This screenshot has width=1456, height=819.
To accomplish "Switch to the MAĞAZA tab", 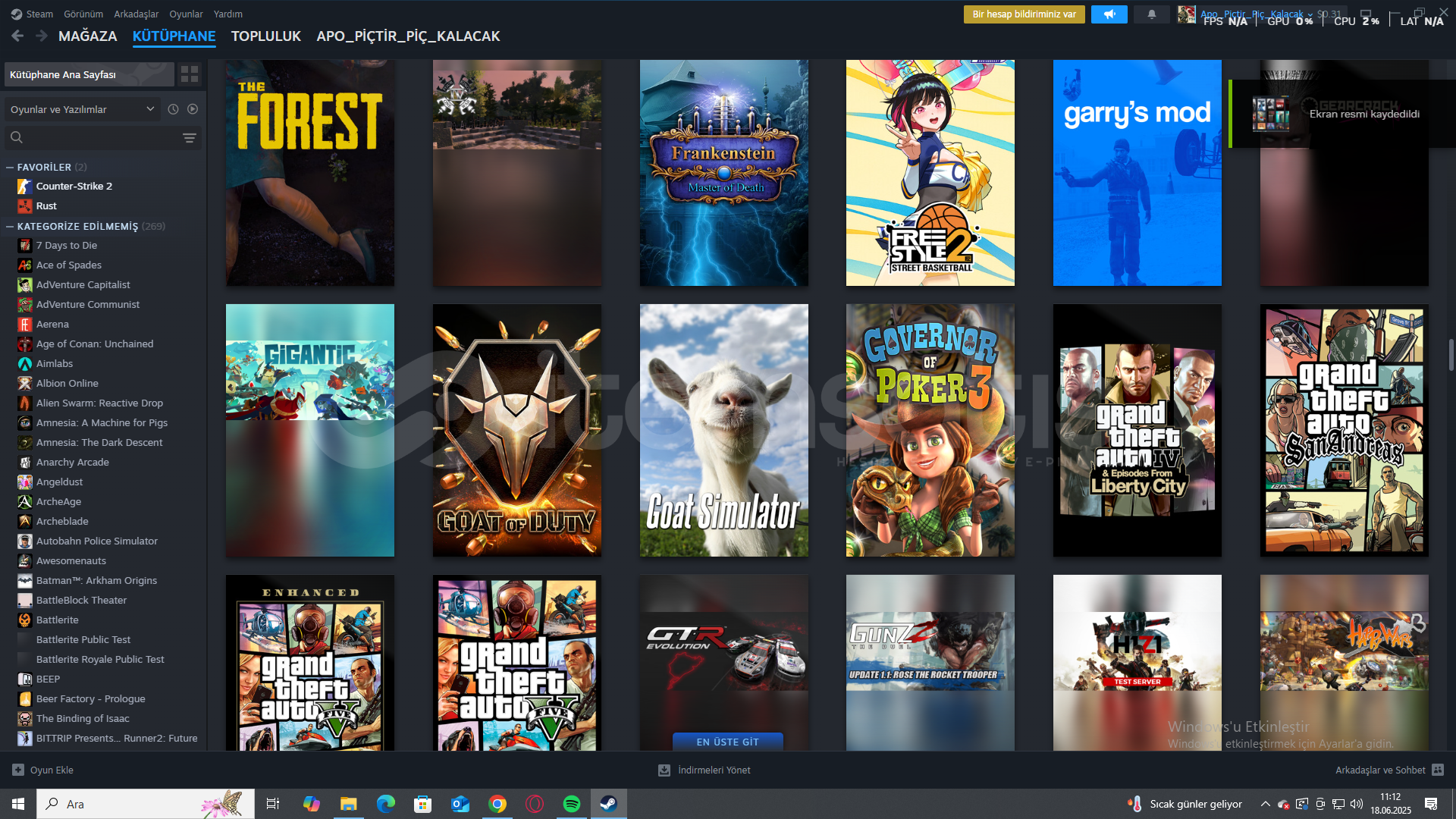I will coord(88,36).
